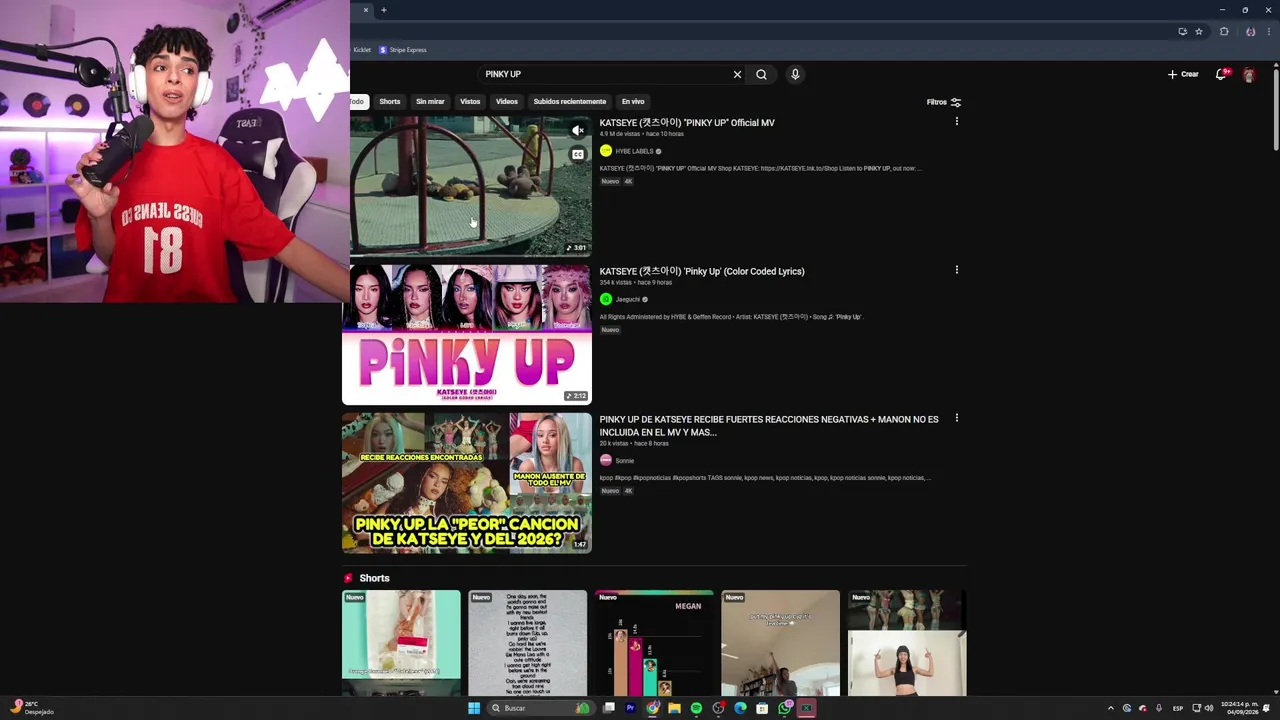The height and width of the screenshot is (720, 1280).
Task: Open the Chrome extensions puzzle icon
Action: pyautogui.click(x=1224, y=32)
